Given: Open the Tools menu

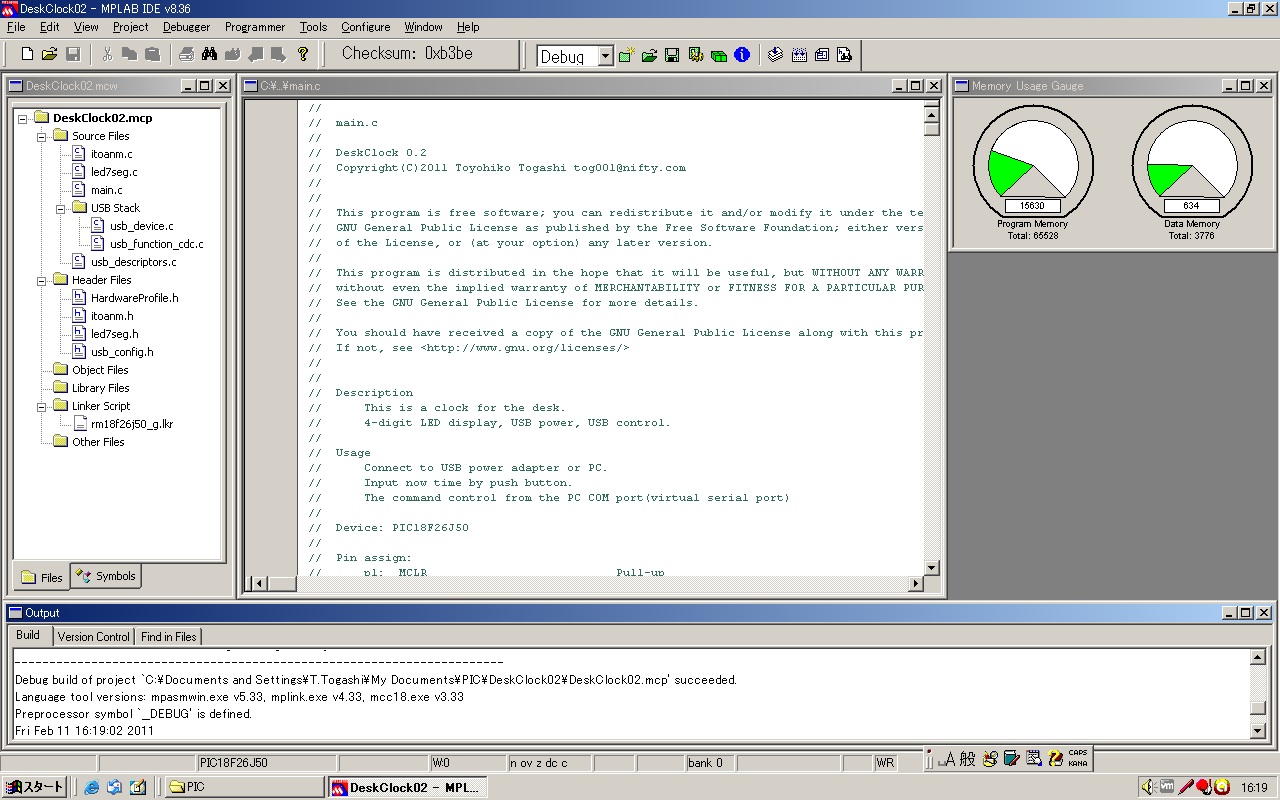Looking at the screenshot, I should pyautogui.click(x=313, y=27).
